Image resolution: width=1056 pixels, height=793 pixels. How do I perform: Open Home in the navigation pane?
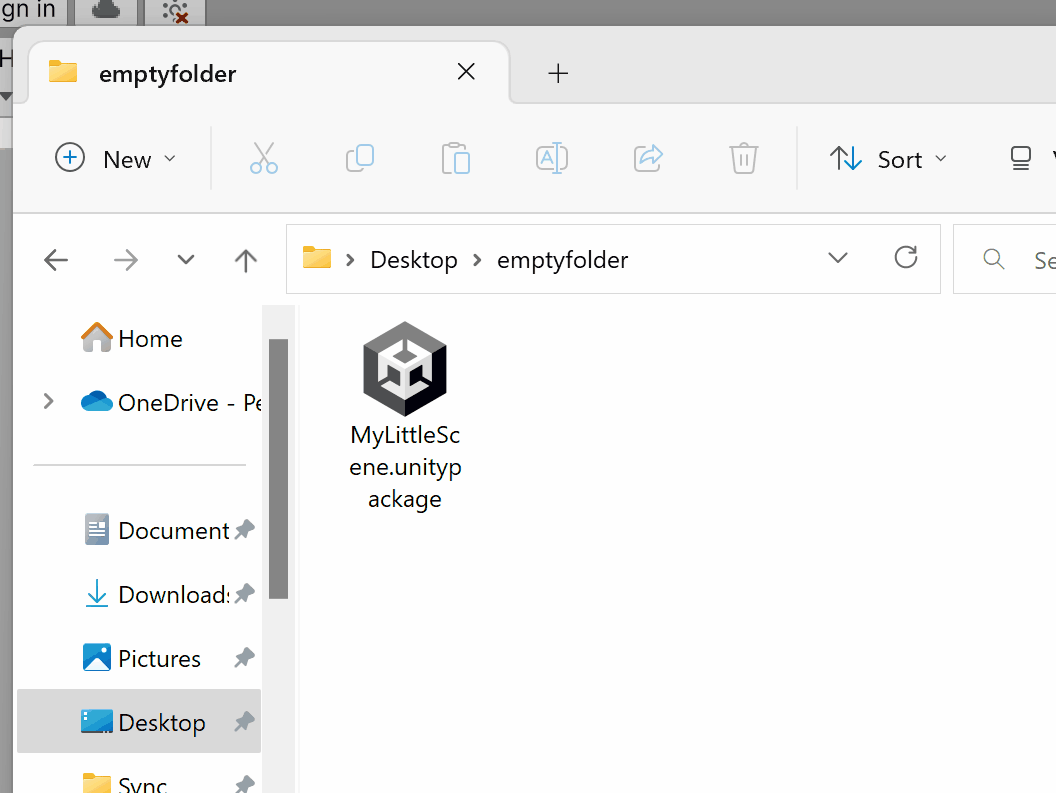(149, 339)
